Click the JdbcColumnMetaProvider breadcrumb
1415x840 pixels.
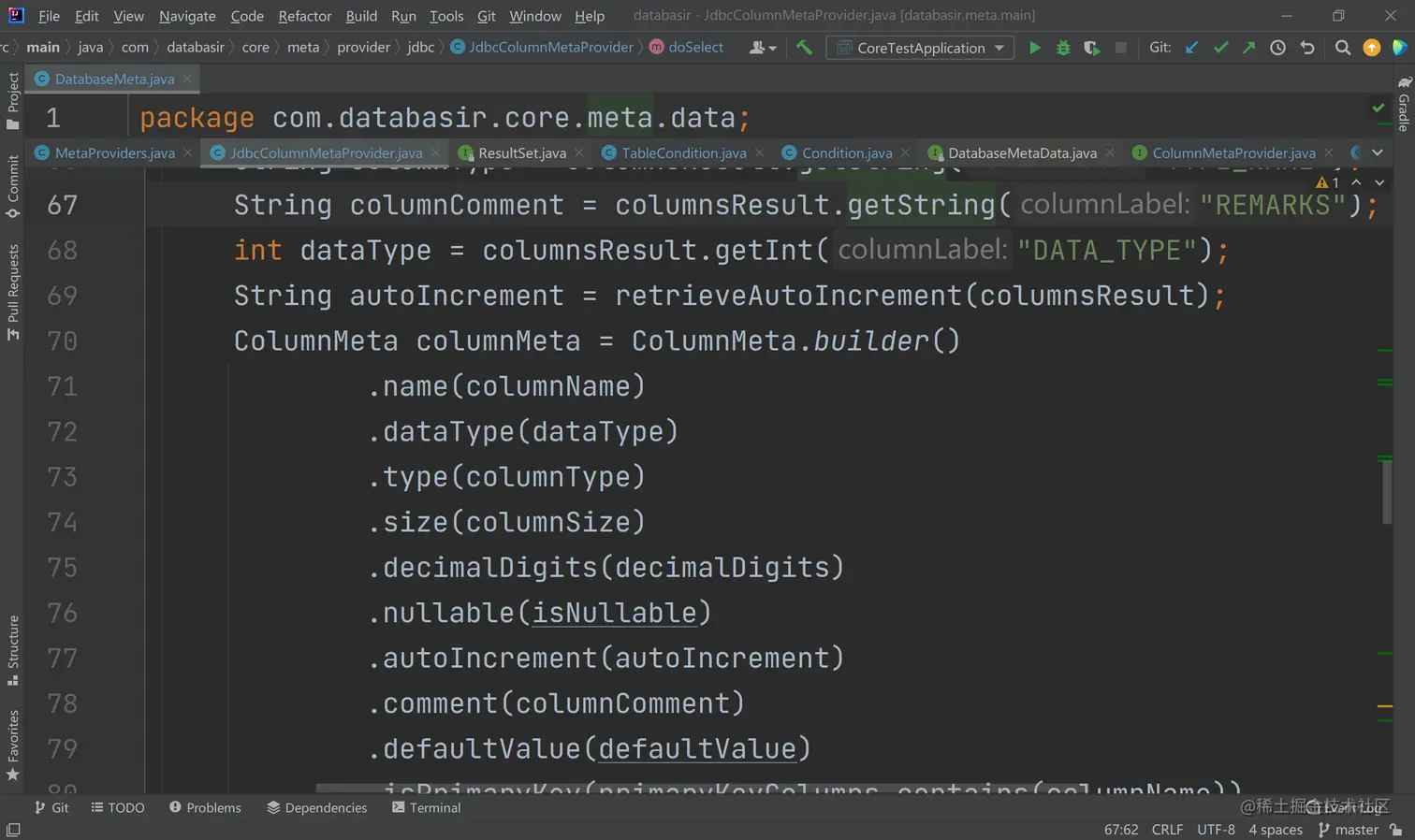click(542, 47)
